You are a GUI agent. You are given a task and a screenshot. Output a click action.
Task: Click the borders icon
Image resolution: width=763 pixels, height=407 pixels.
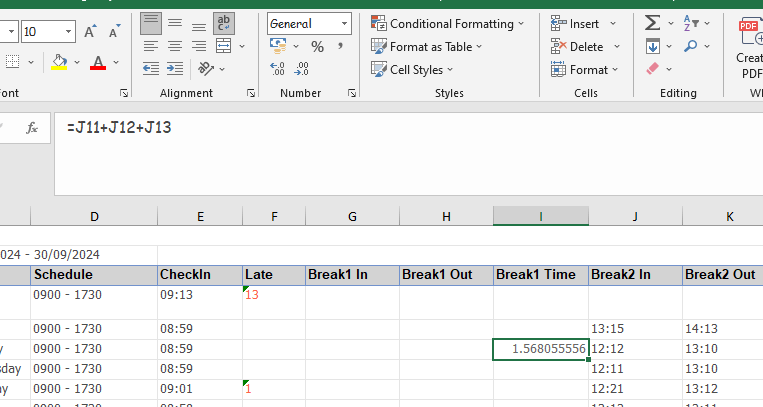tap(13, 62)
